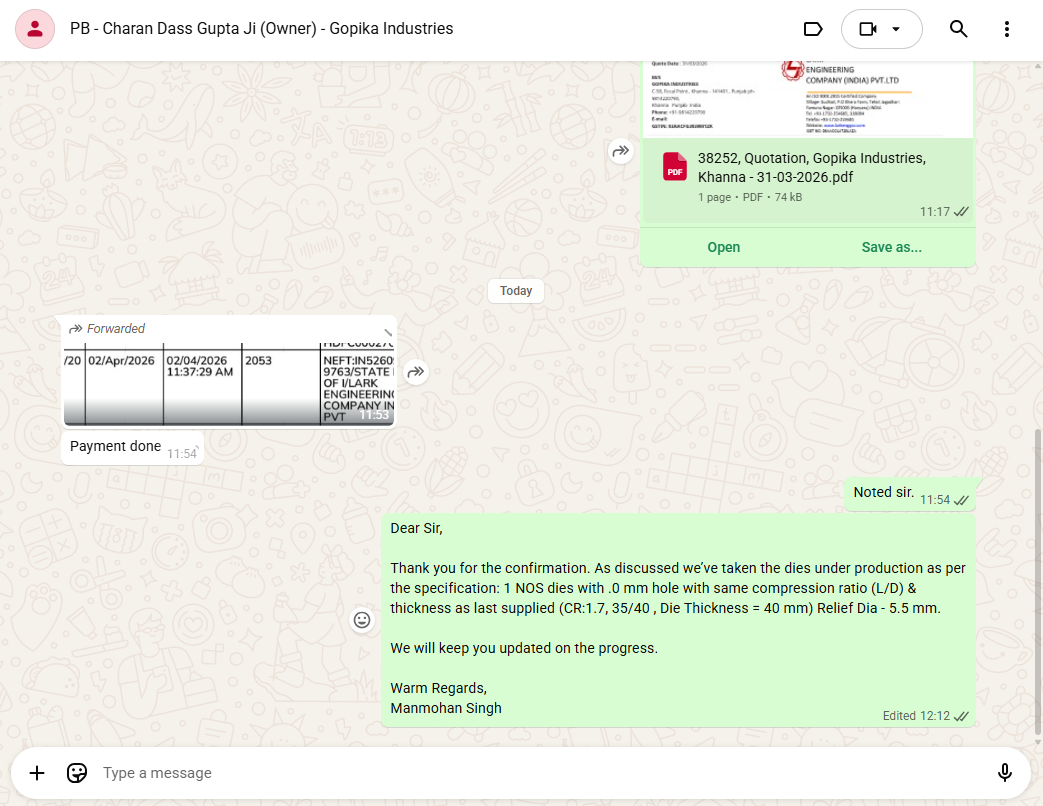Screen dimensions: 1043x806
Task: Click the red PDF file icon
Action: pos(675,167)
